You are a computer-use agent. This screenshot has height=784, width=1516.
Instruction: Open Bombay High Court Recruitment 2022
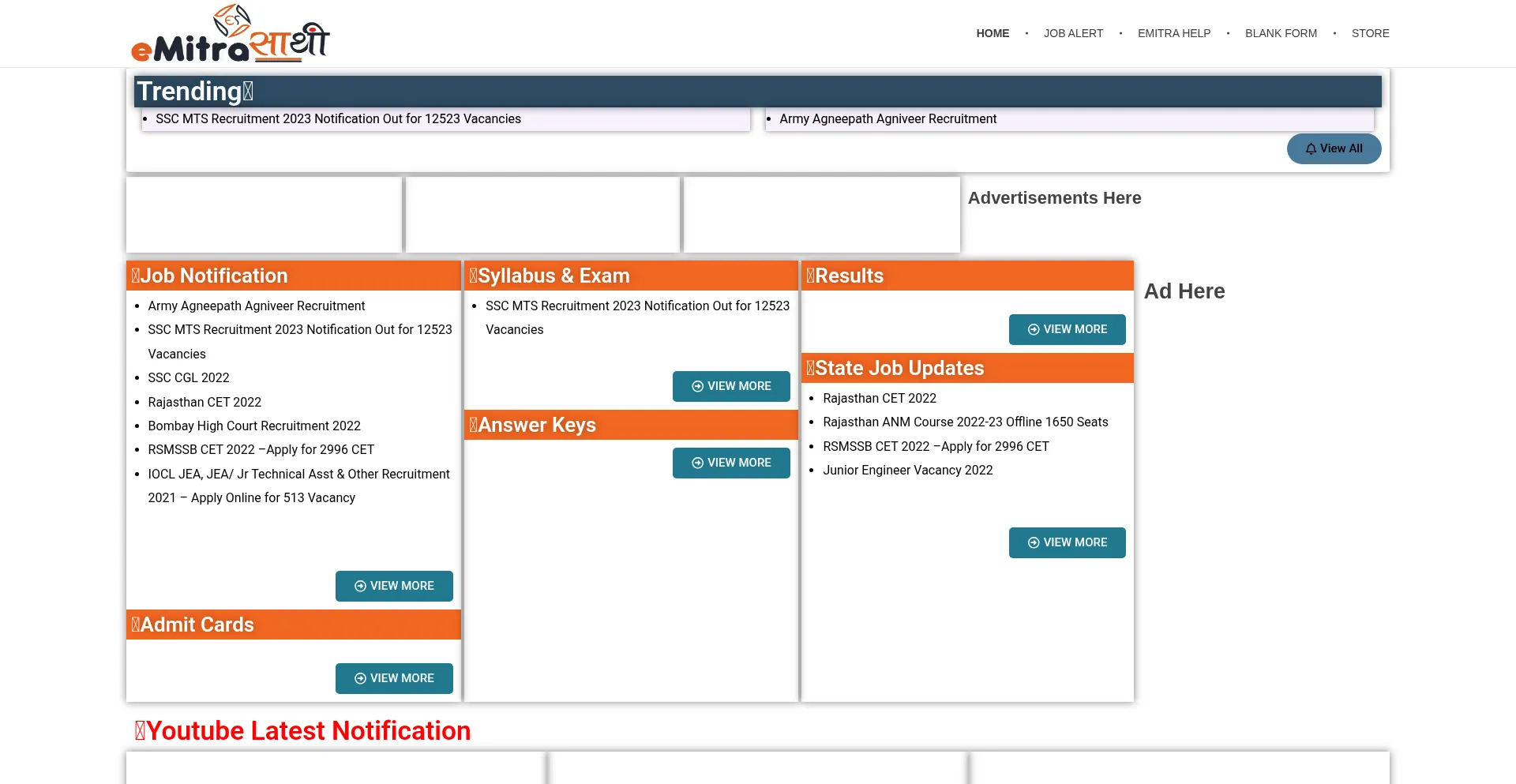254,426
